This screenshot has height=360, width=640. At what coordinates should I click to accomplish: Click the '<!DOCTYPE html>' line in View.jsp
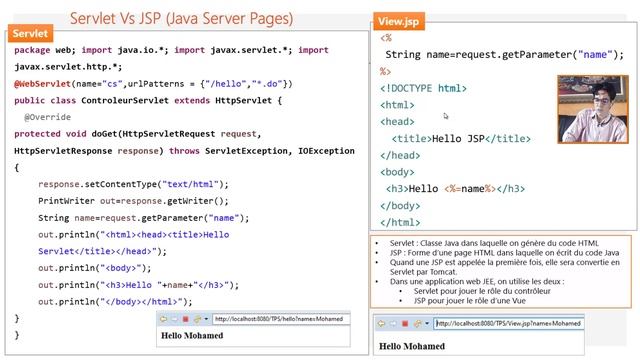[x=423, y=88]
